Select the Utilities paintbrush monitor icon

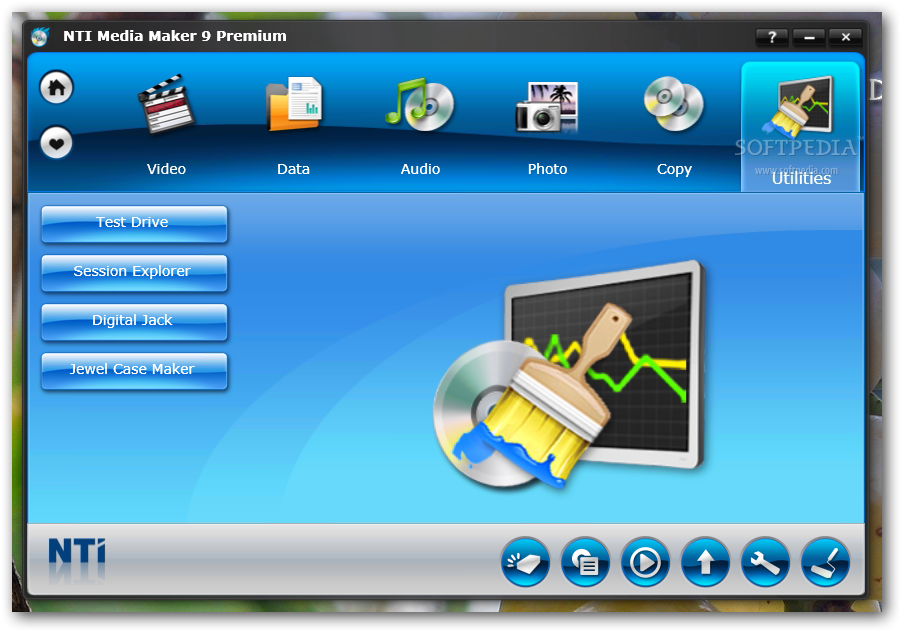coord(800,106)
